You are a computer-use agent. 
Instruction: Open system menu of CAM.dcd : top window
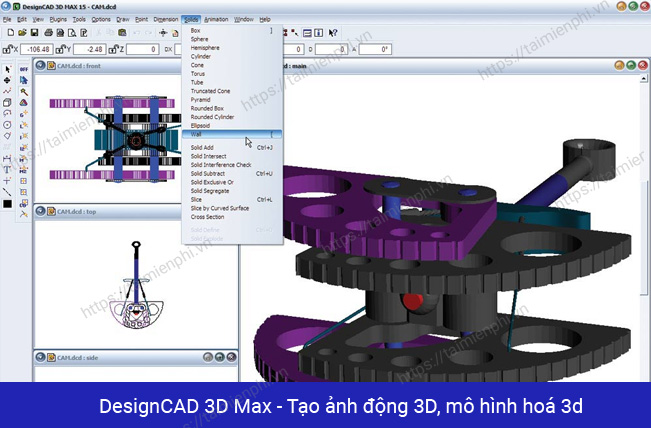point(40,211)
